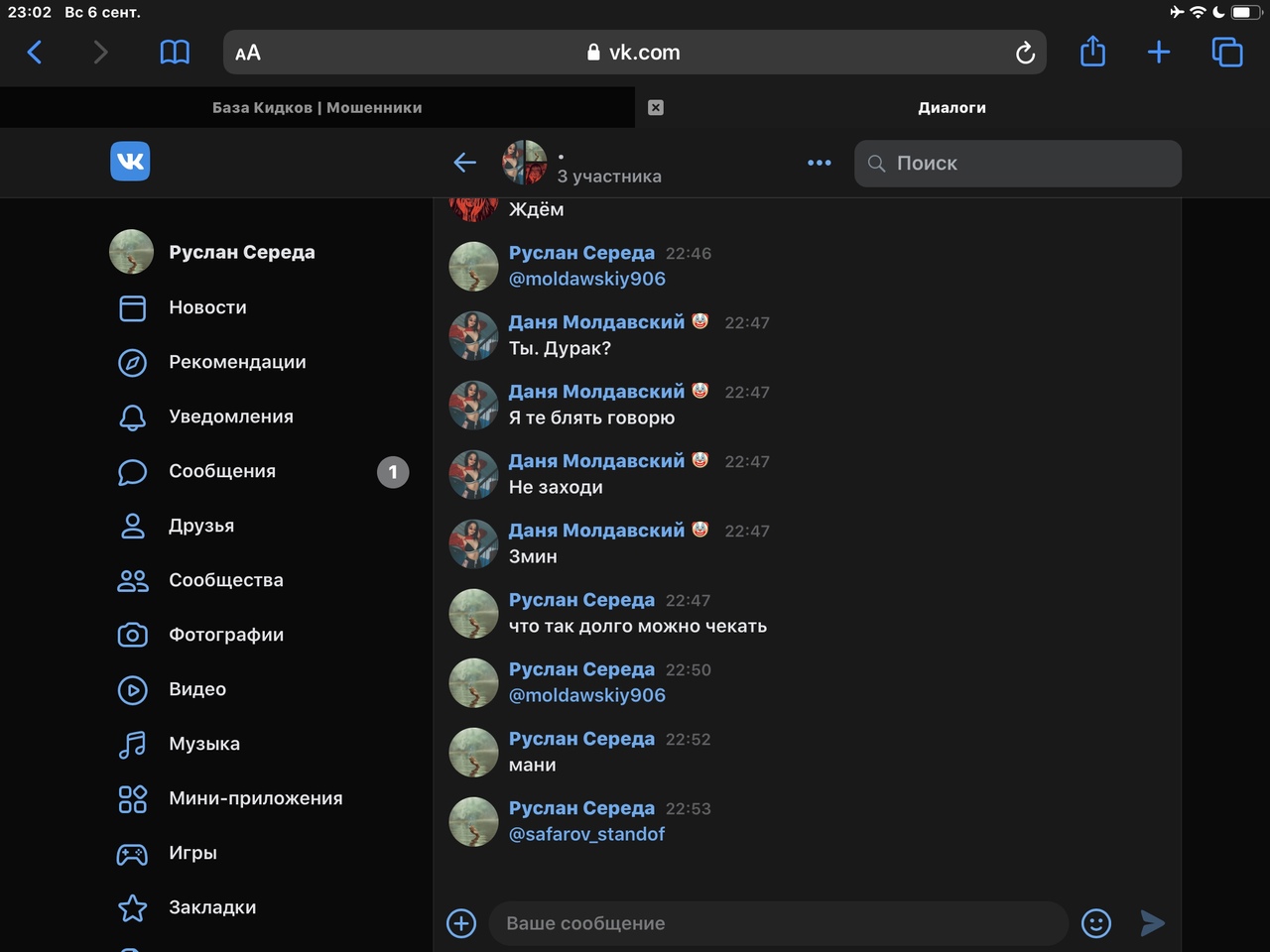Open the emoji picker smiley

tap(1096, 923)
